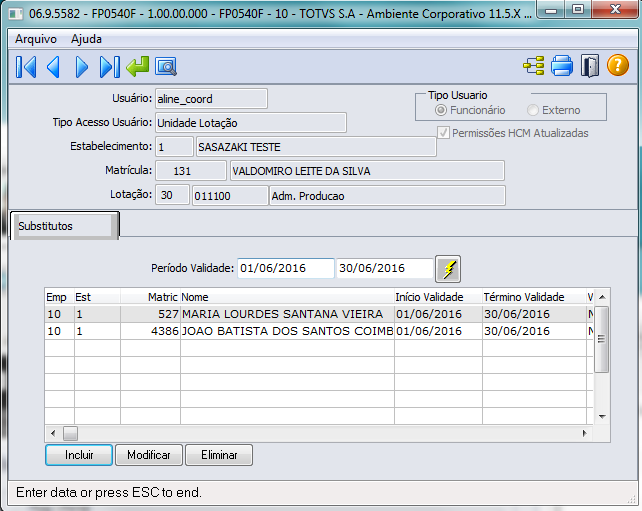
Task: Click the Matrícula field 131
Action: [191, 171]
